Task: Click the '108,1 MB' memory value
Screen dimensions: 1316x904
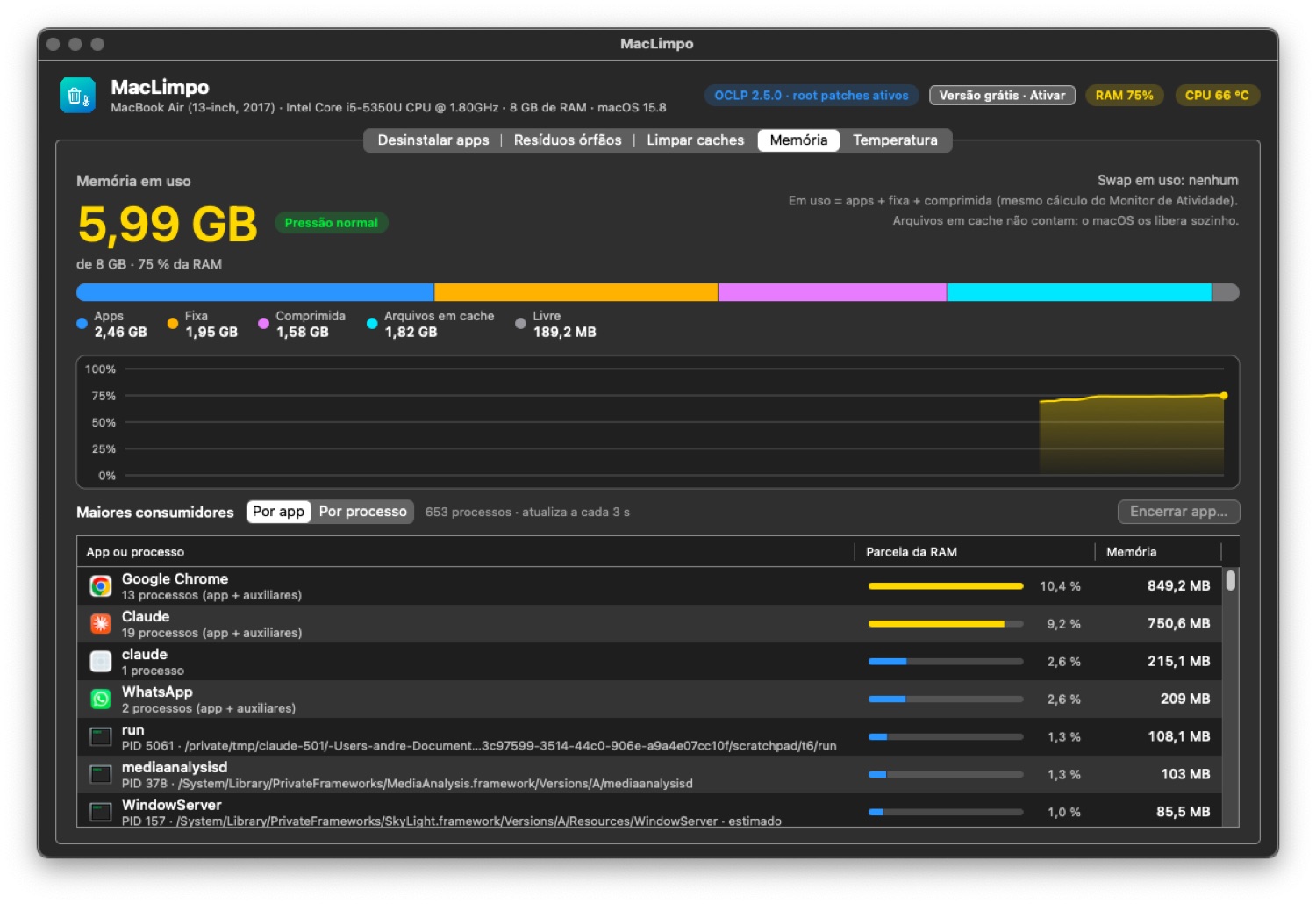Action: coord(1179,737)
